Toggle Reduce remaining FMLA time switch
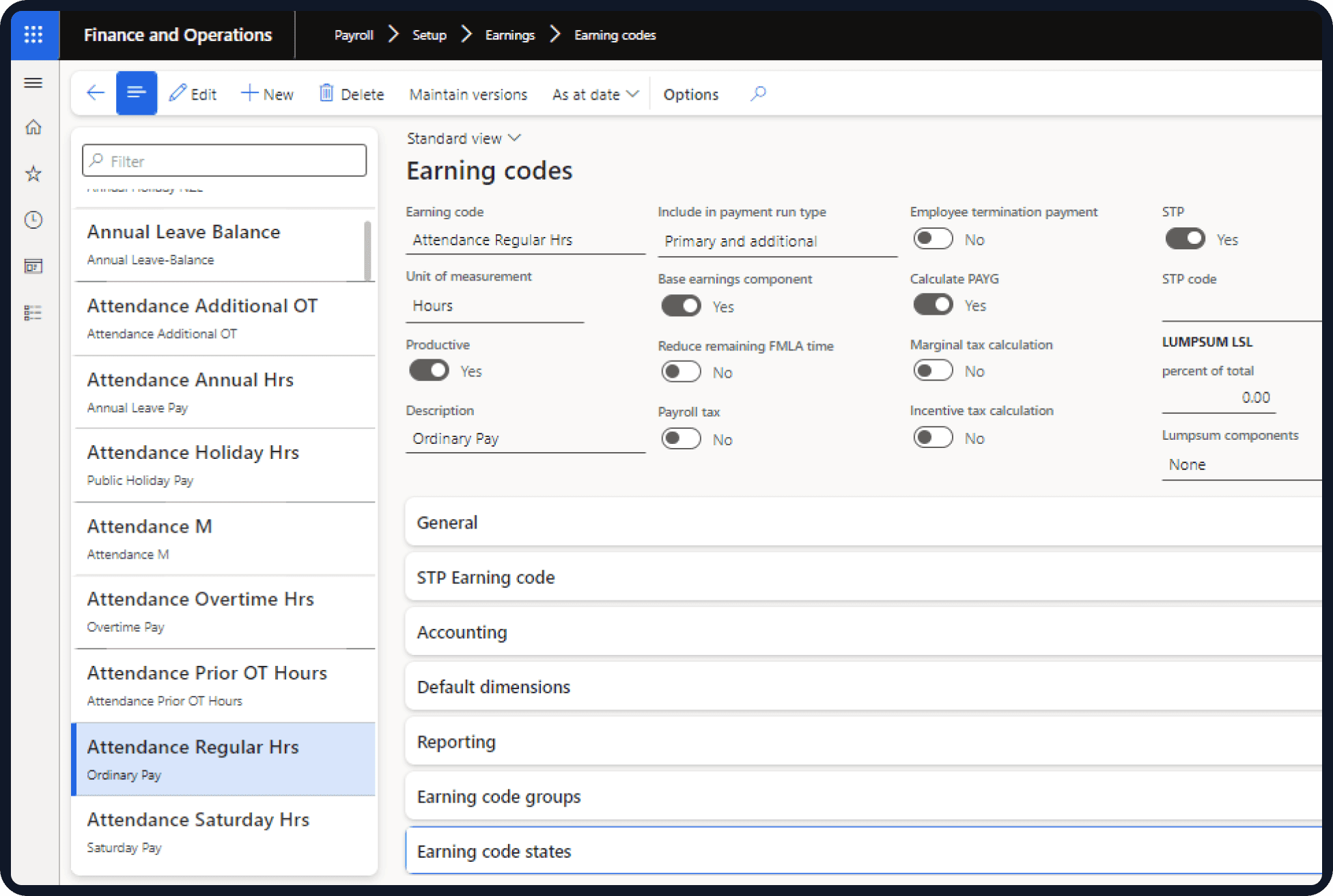1333x896 pixels. coord(681,372)
